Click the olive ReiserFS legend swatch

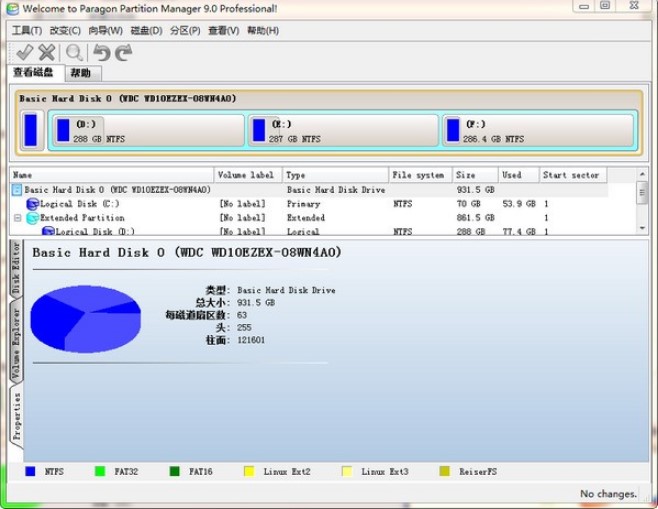point(444,471)
